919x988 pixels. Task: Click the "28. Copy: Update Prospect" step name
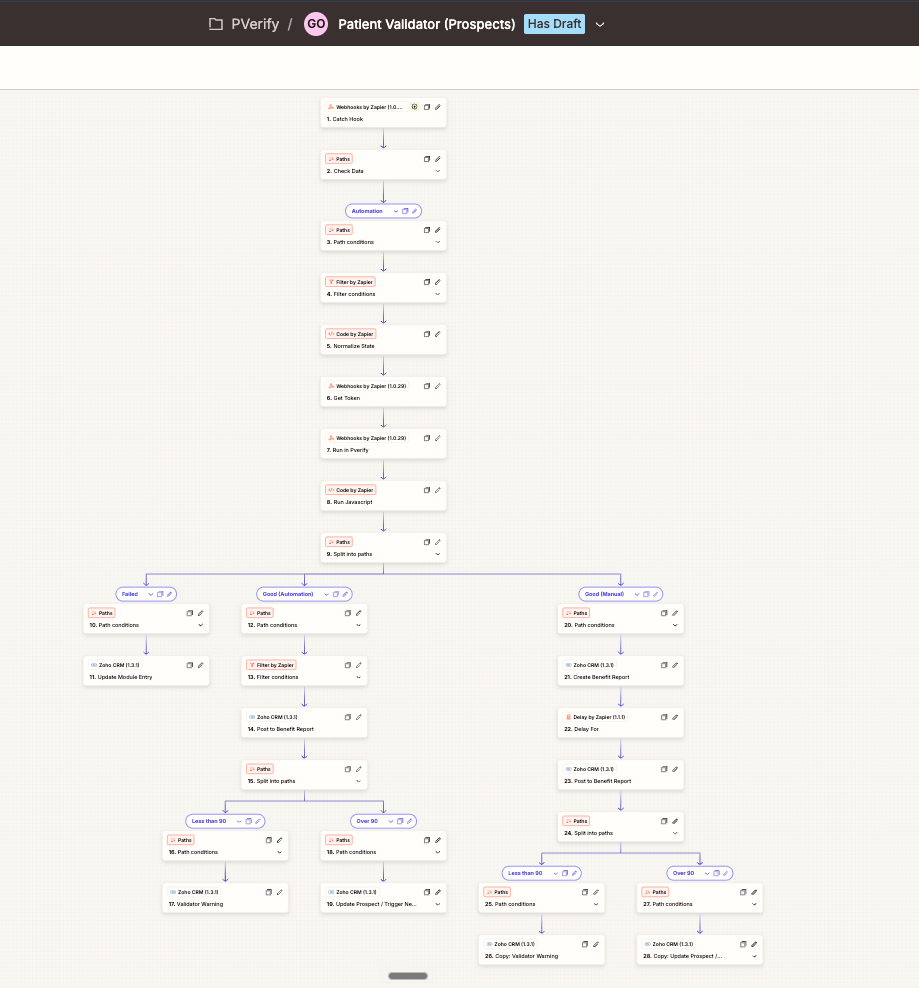tap(683, 956)
